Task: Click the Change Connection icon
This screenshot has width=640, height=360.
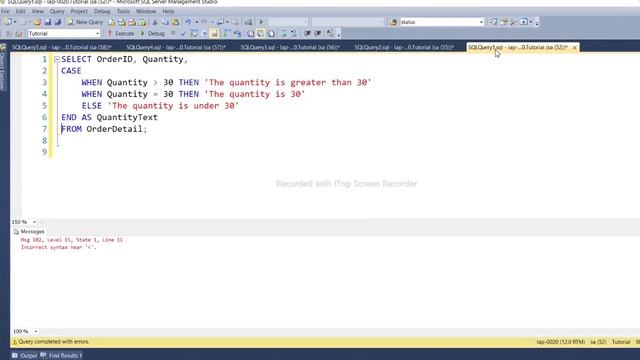Action: click(19, 33)
